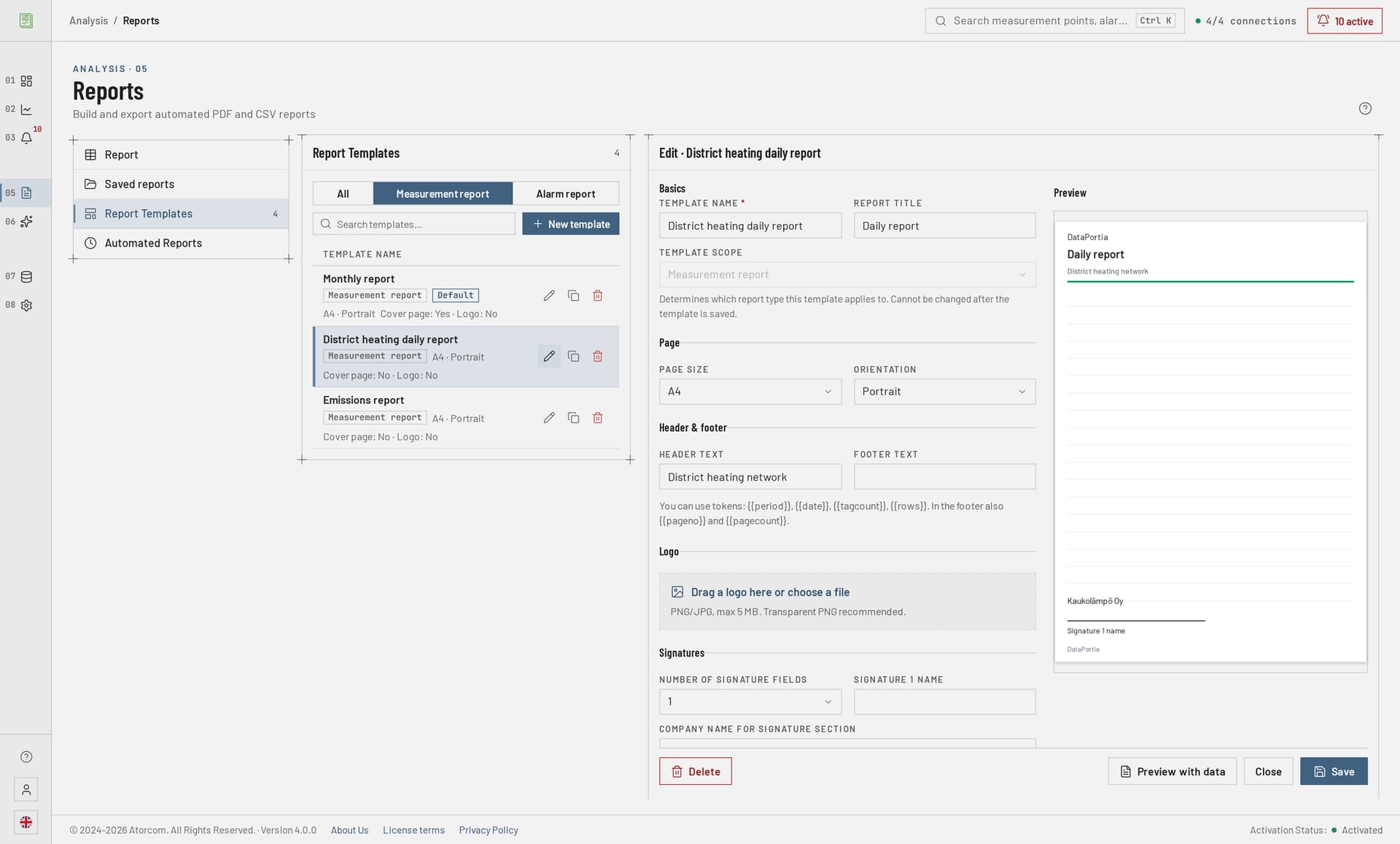Screen dimensions: 1400x844
Task: Change language via the UK flag icon
Action: tap(26, 822)
